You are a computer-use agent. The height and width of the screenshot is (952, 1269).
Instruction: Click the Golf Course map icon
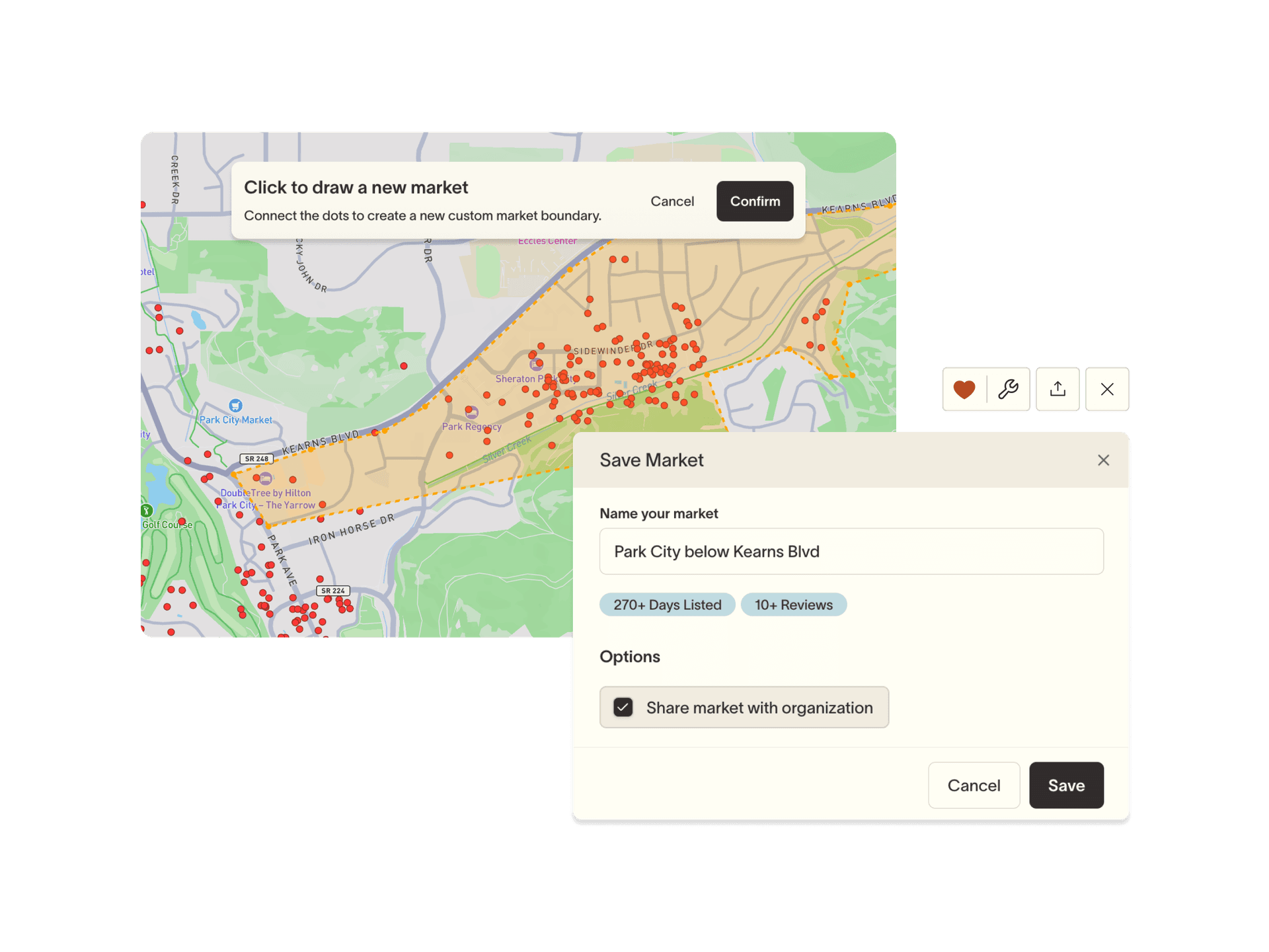[x=147, y=511]
